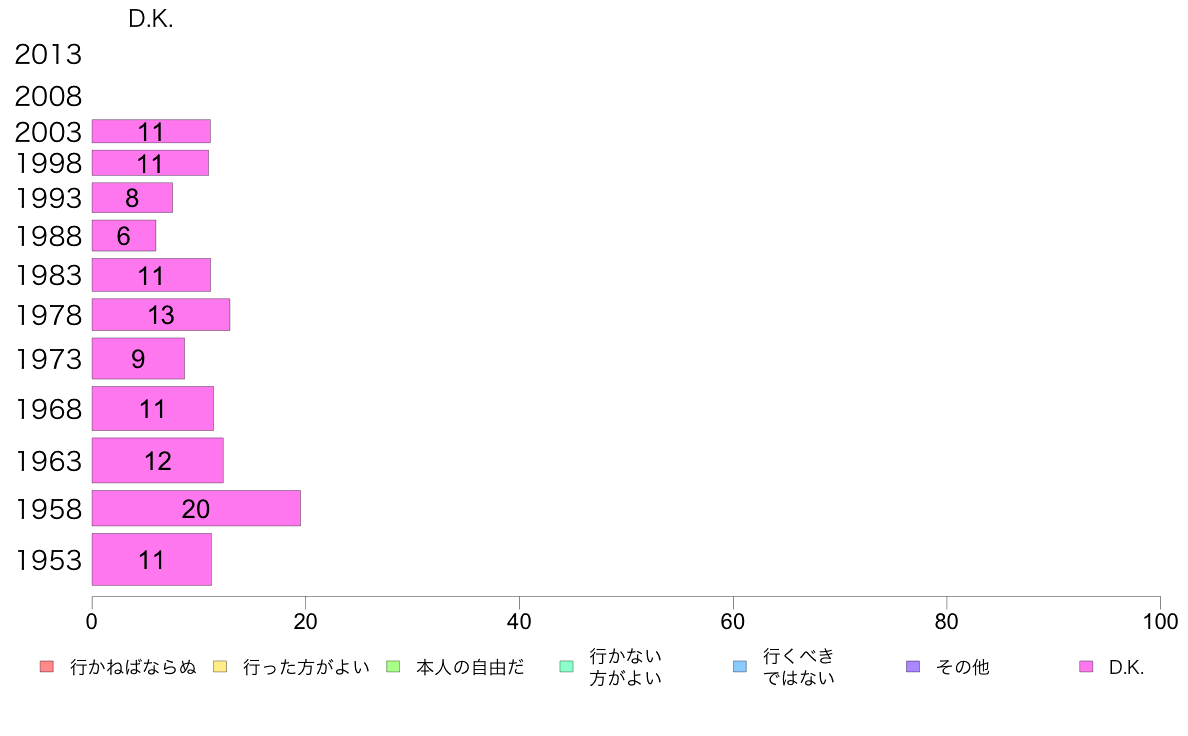Click the teal 行かない方がよい legend swatch
The image size is (1188, 736).
tap(566, 667)
